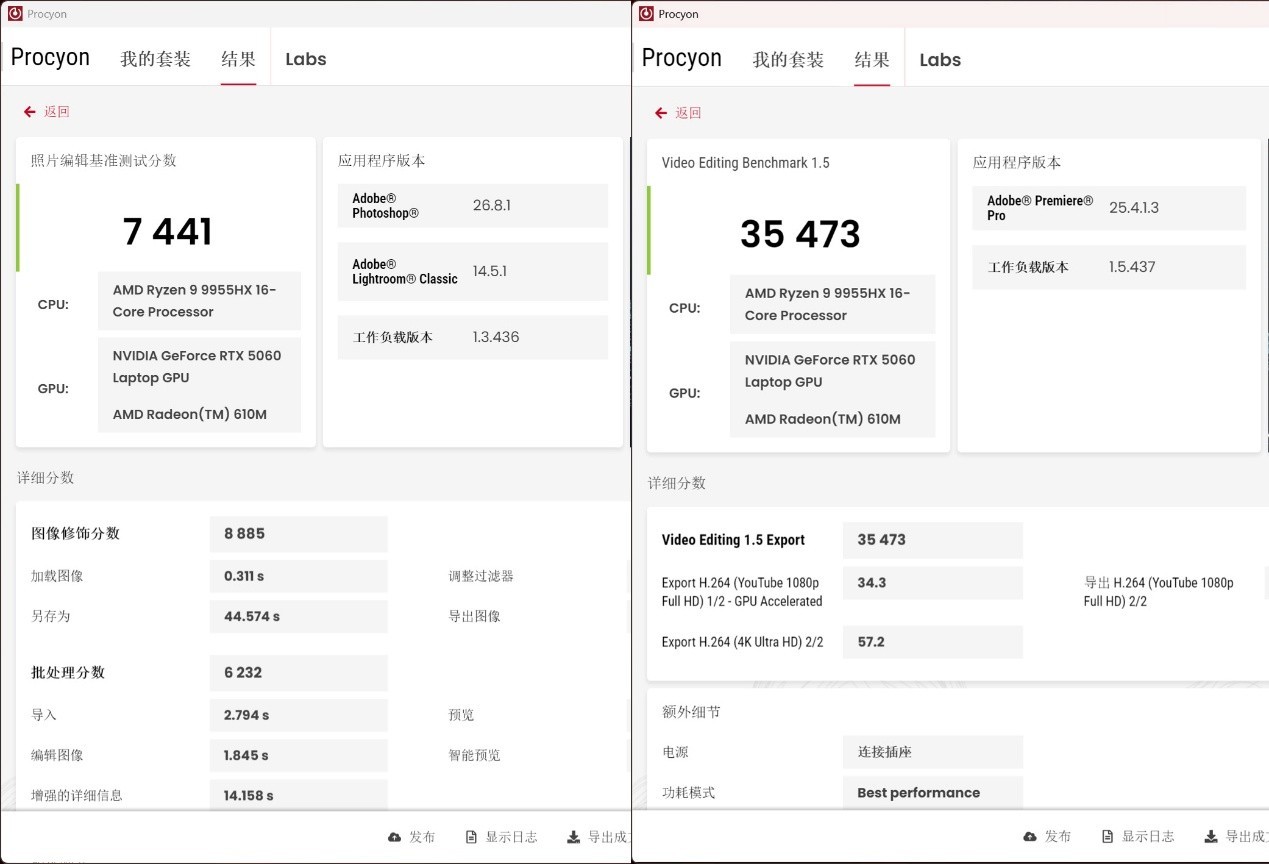Switch to Labs tab in left window
Viewport: 1269px width, 864px height.
306,59
